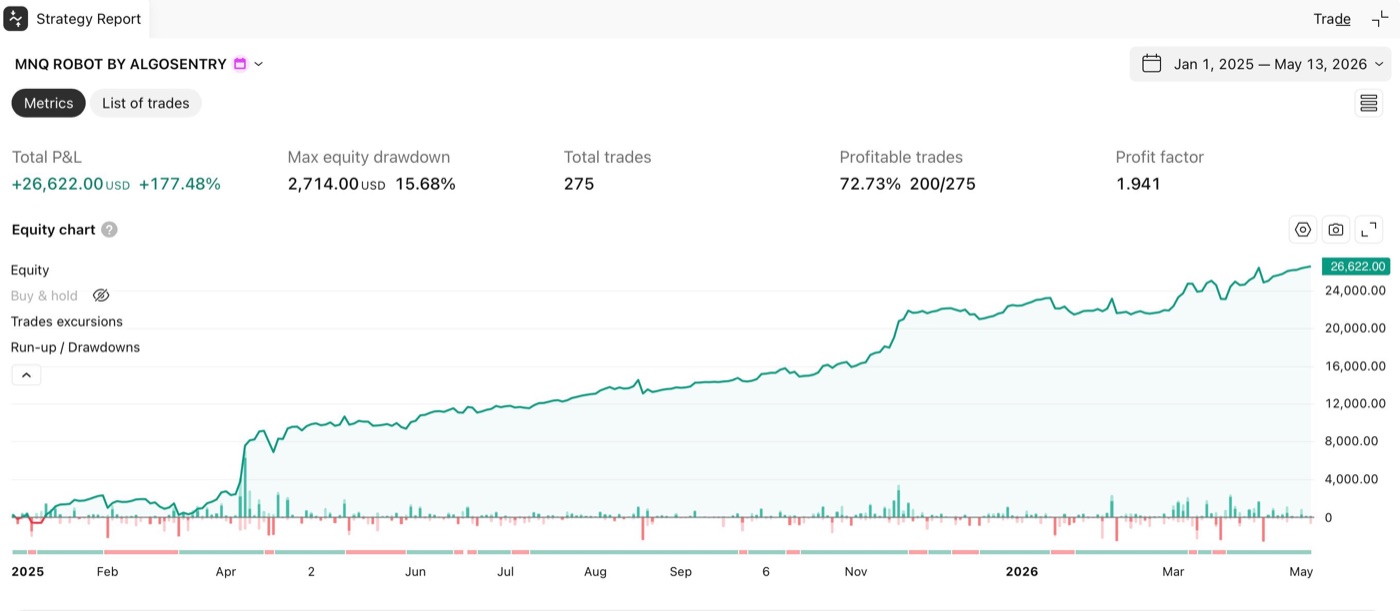Click the Equity chart help question icon

click(x=109, y=230)
